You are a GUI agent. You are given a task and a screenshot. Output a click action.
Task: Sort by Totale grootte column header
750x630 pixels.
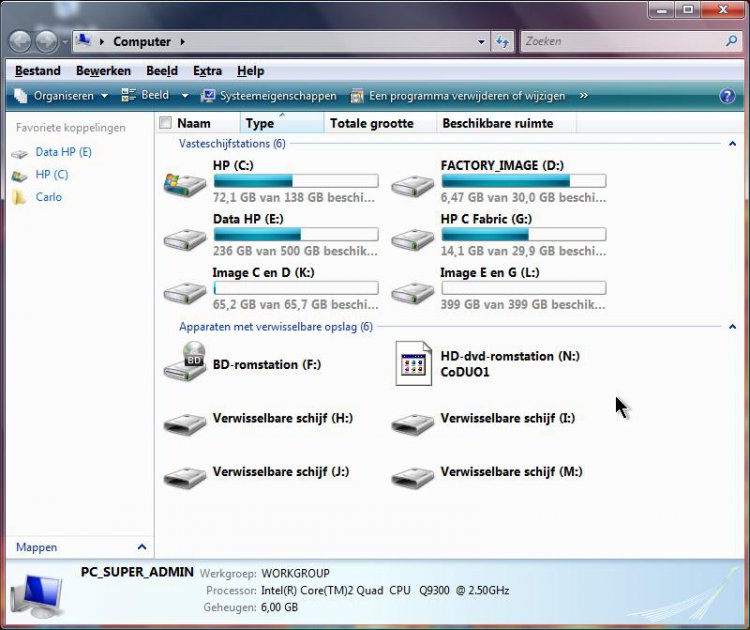[x=380, y=123]
